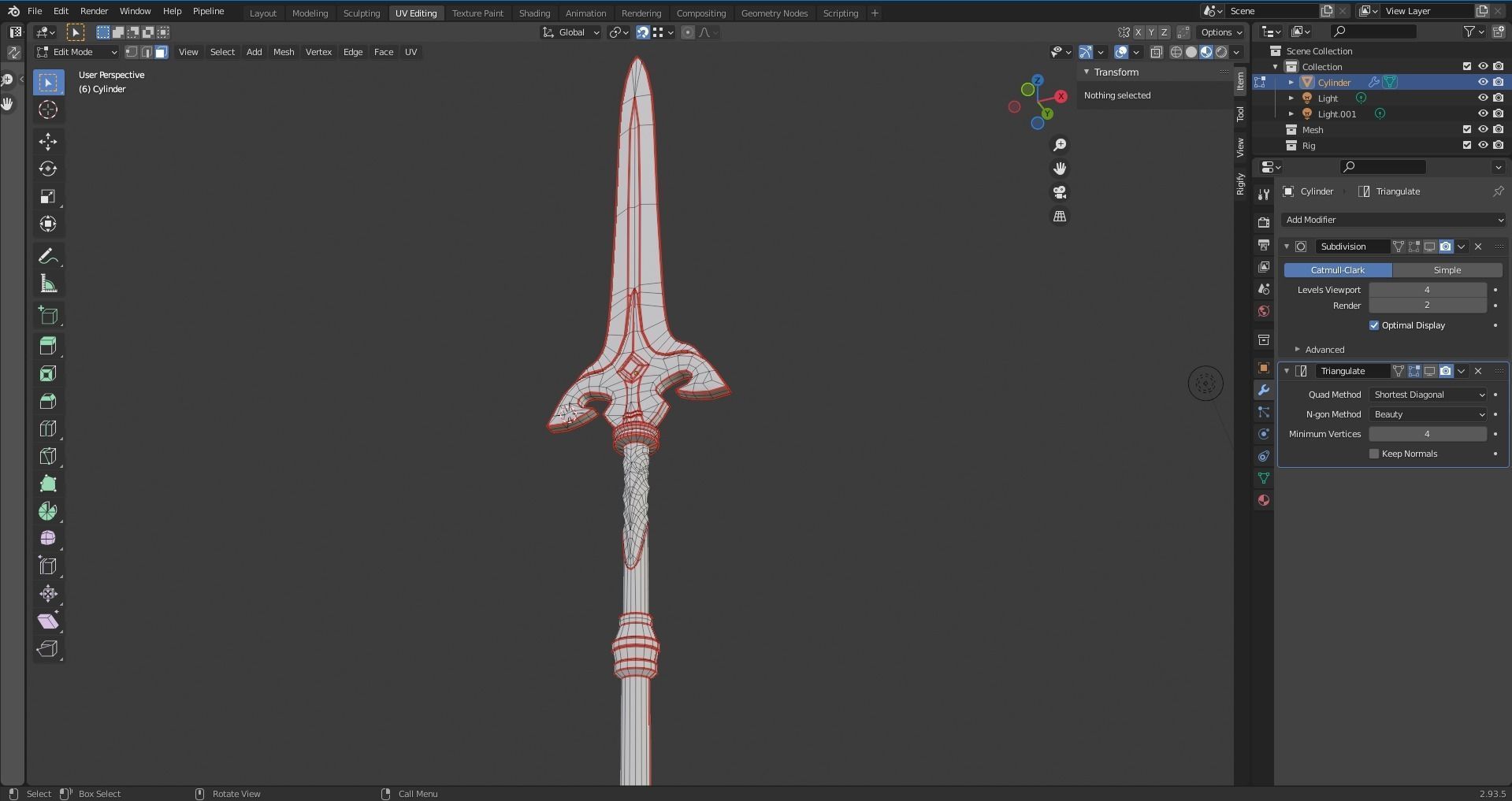This screenshot has height=801, width=1512.
Task: Remove the Subdivision modifier
Action: tap(1478, 247)
